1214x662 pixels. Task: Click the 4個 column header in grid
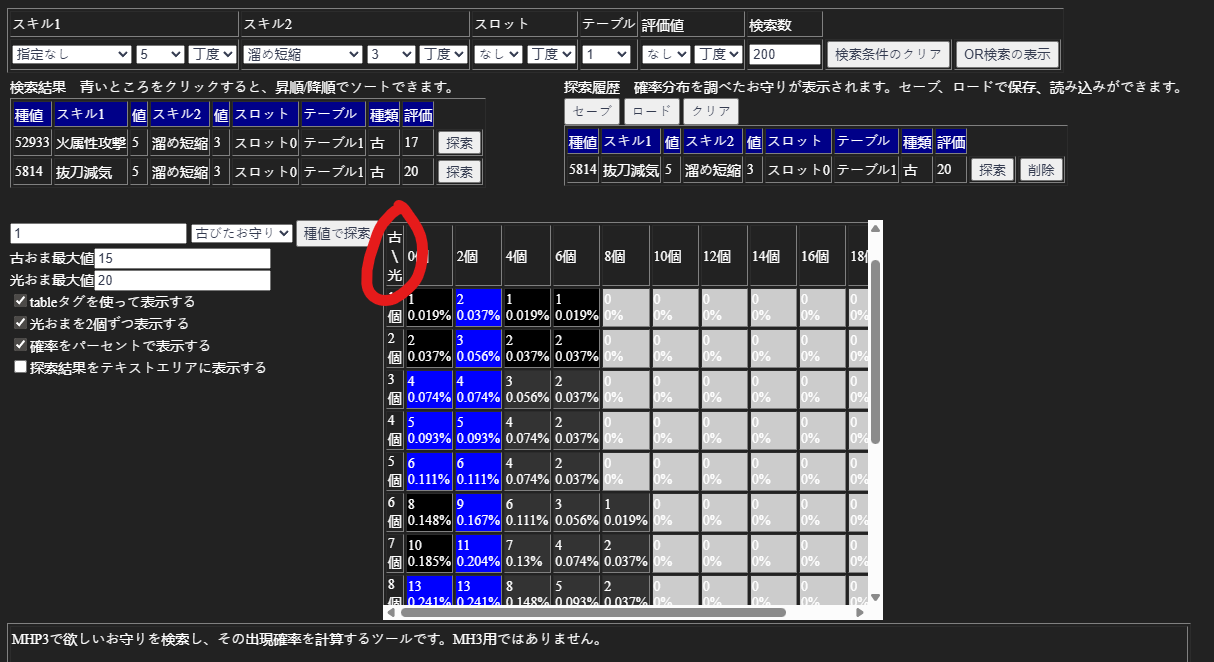(527, 256)
